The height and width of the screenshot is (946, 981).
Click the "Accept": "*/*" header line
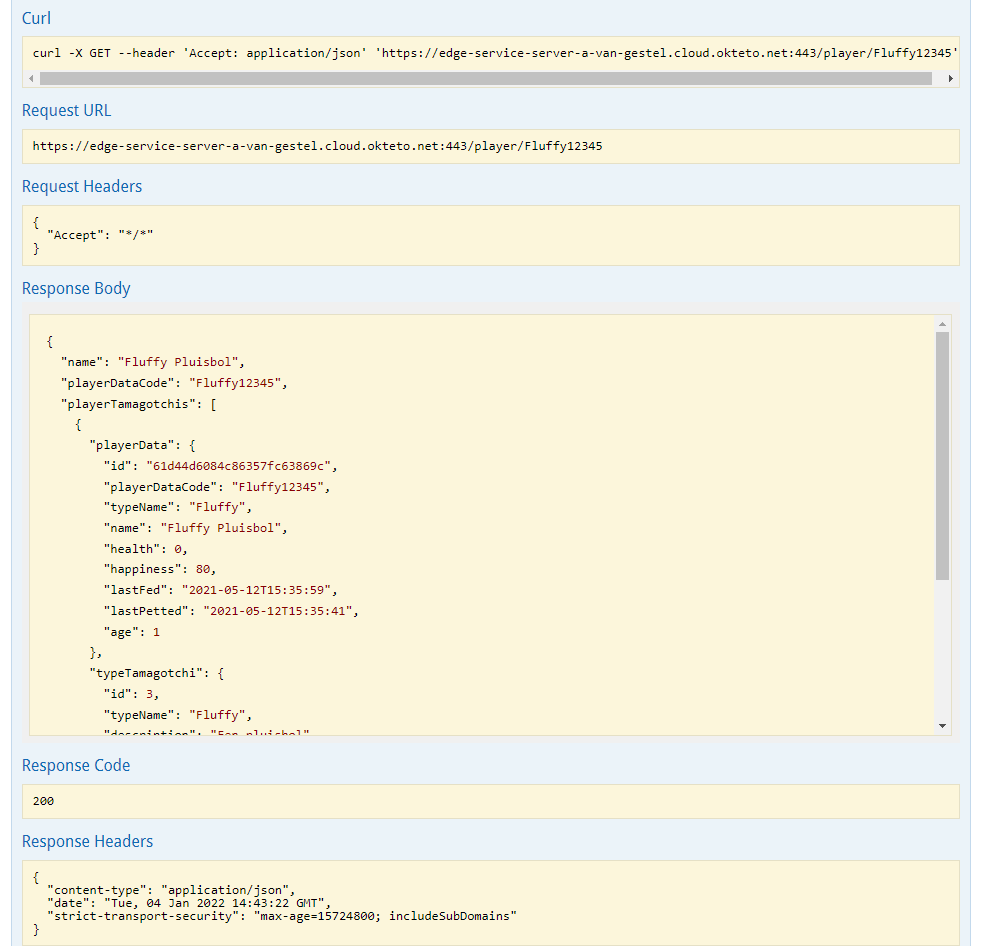pyautogui.click(x=100, y=235)
